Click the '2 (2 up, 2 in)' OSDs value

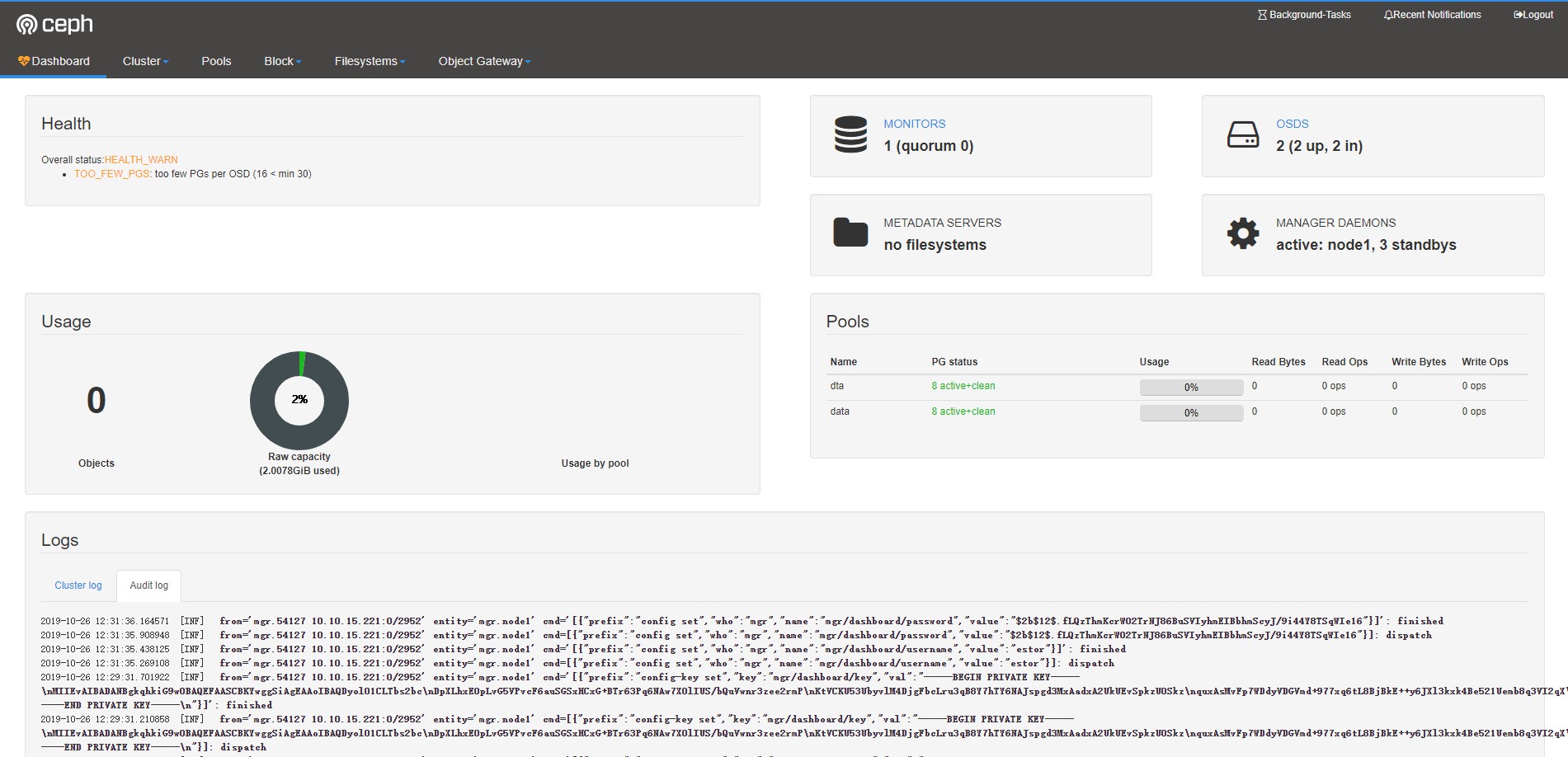click(x=1319, y=146)
